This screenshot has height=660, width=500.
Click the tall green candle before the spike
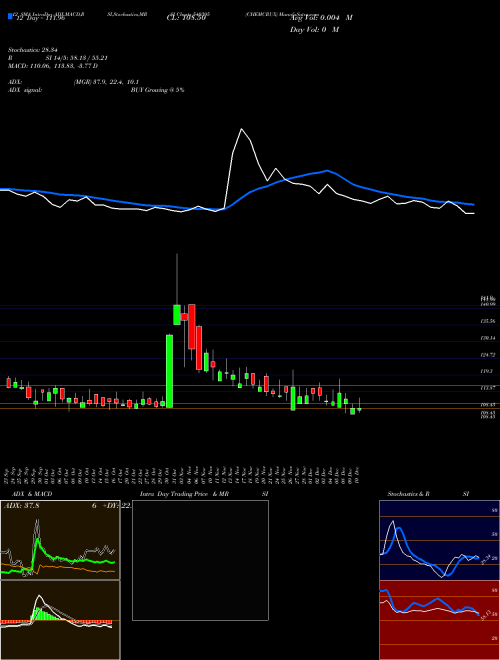[x=169, y=371]
